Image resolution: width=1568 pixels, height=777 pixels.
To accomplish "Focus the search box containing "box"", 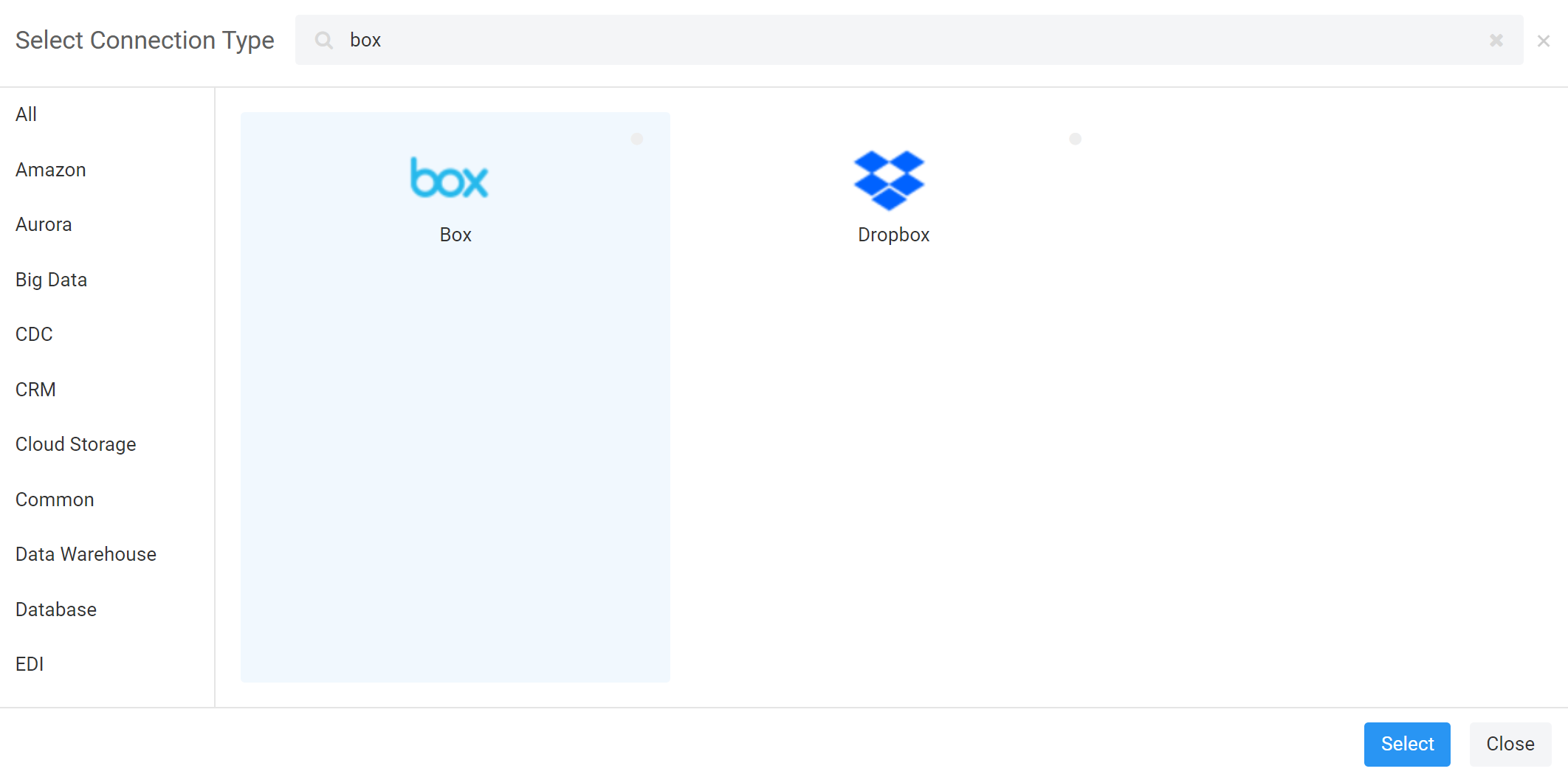I will click(909, 40).
